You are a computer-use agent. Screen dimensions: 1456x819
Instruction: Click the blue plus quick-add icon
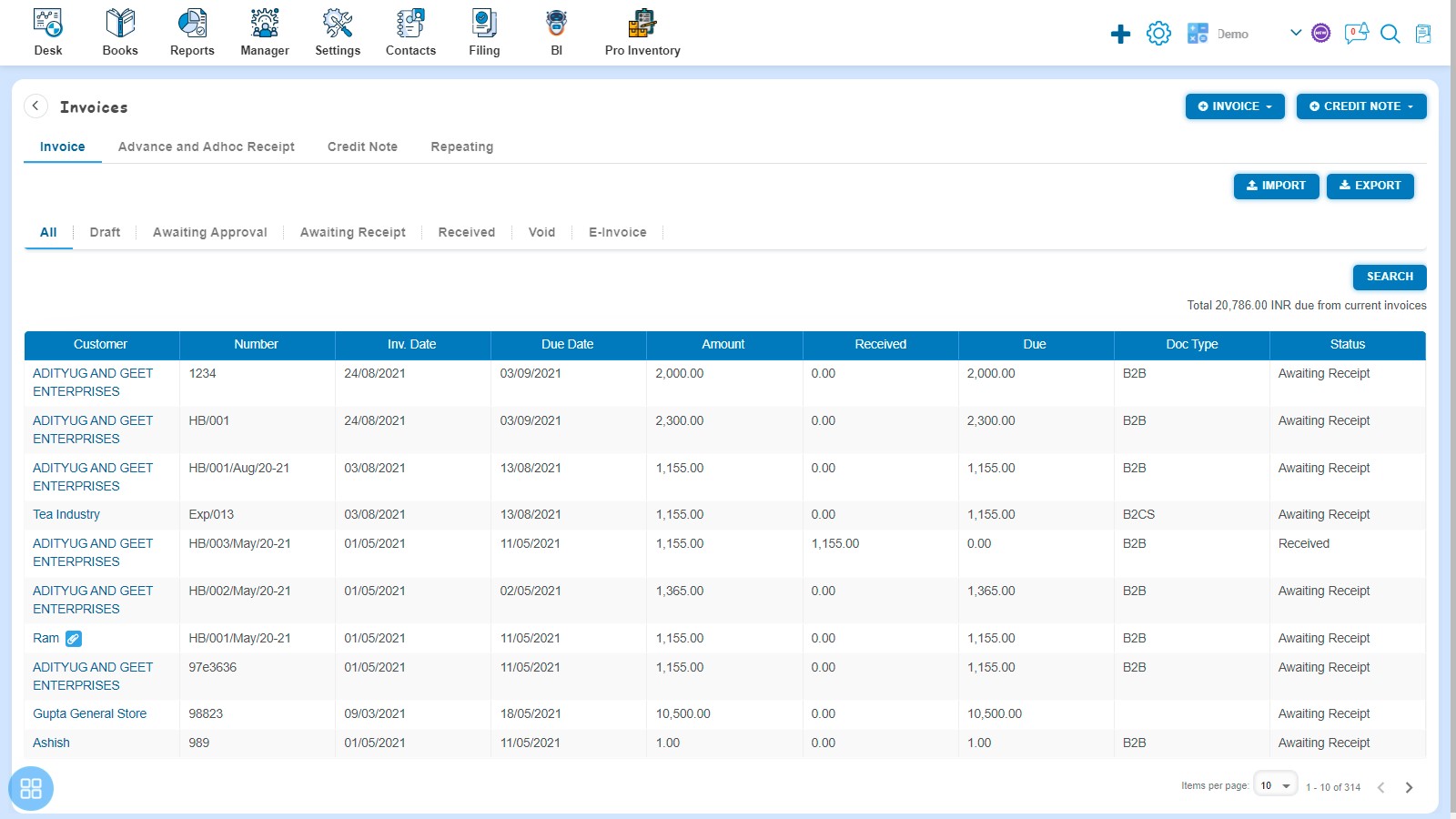pos(1120,35)
